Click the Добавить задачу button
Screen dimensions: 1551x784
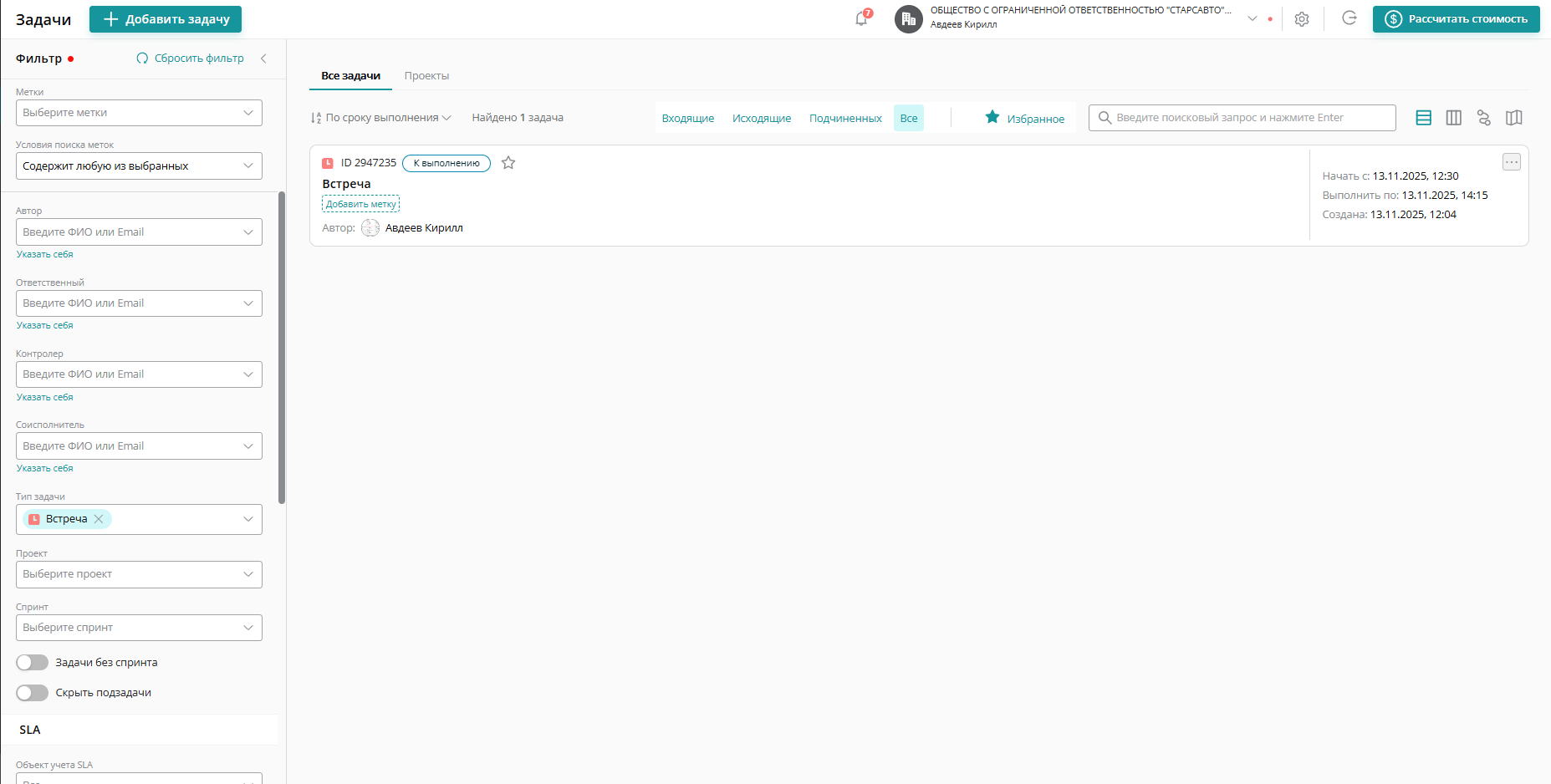pos(166,19)
